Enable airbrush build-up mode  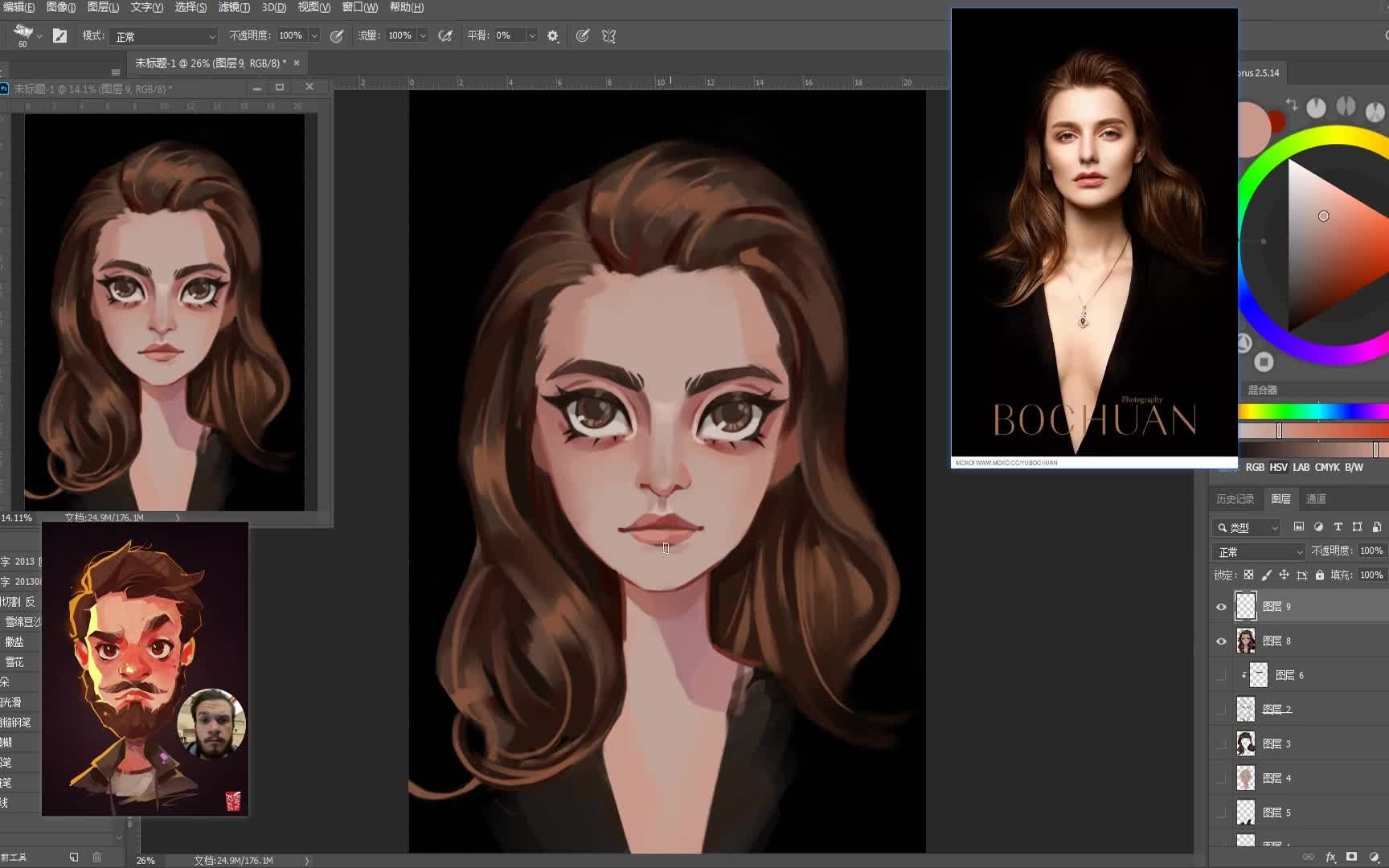[445, 35]
